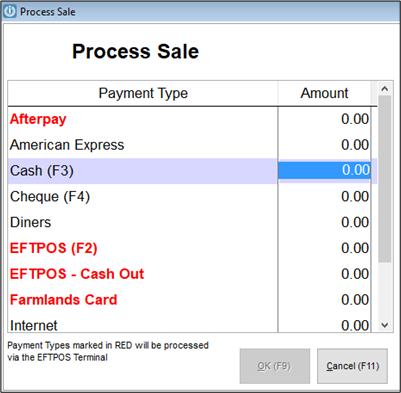The width and height of the screenshot is (401, 393).
Task: Select the EFTPOS - Cash Out payment type
Action: (77, 274)
